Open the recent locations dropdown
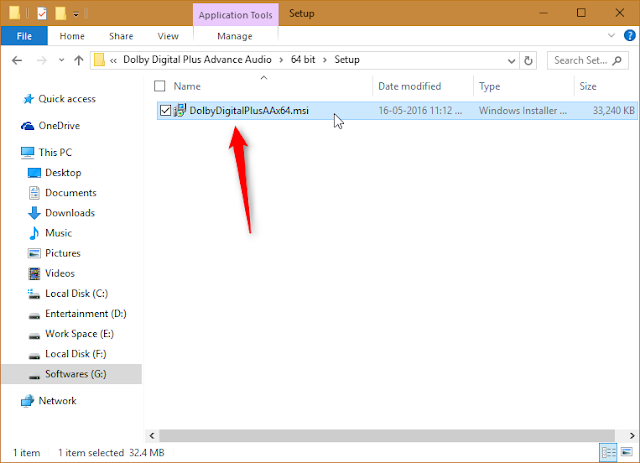Screen dimensions: 640x463 point(61,60)
